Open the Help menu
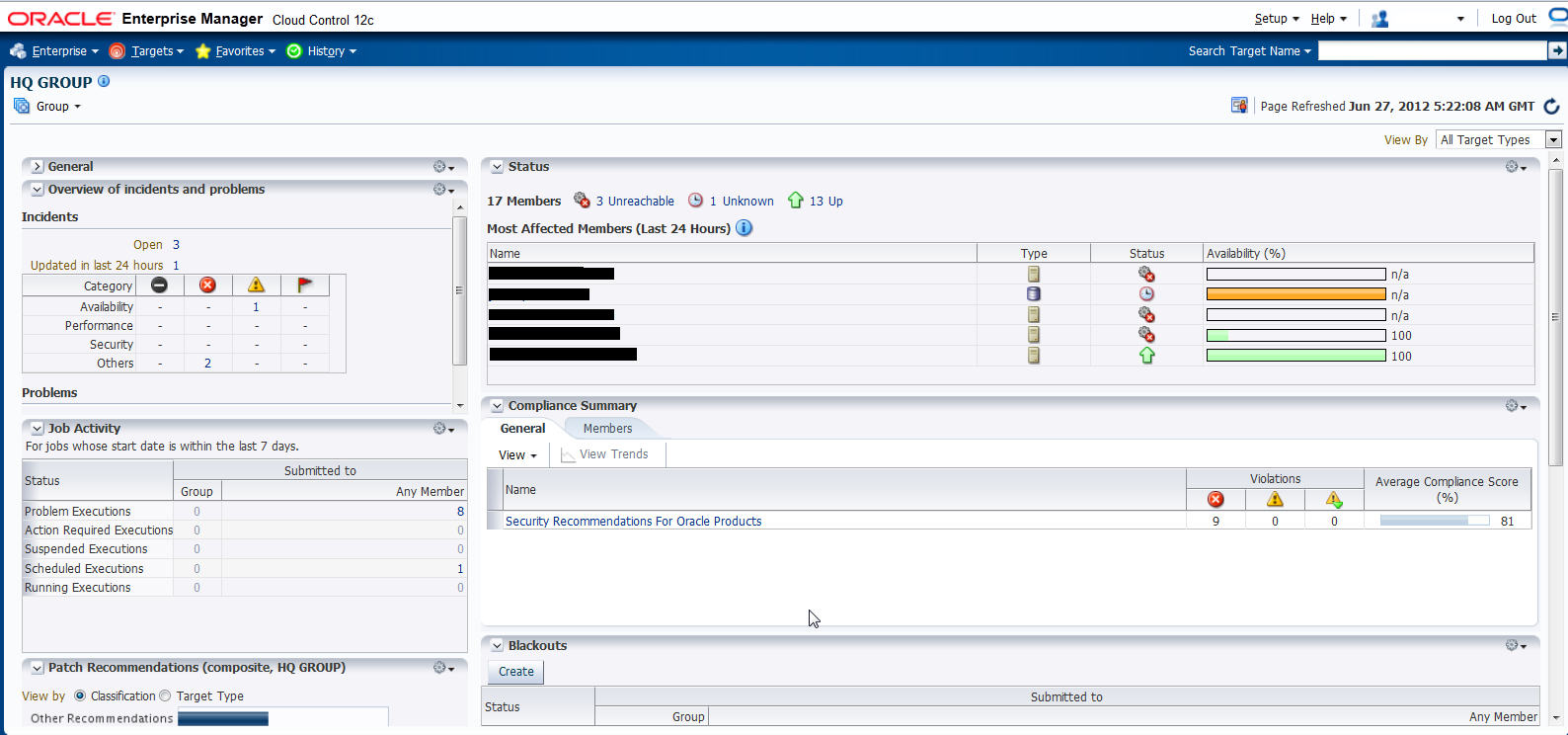The height and width of the screenshot is (735, 1568). (1328, 19)
